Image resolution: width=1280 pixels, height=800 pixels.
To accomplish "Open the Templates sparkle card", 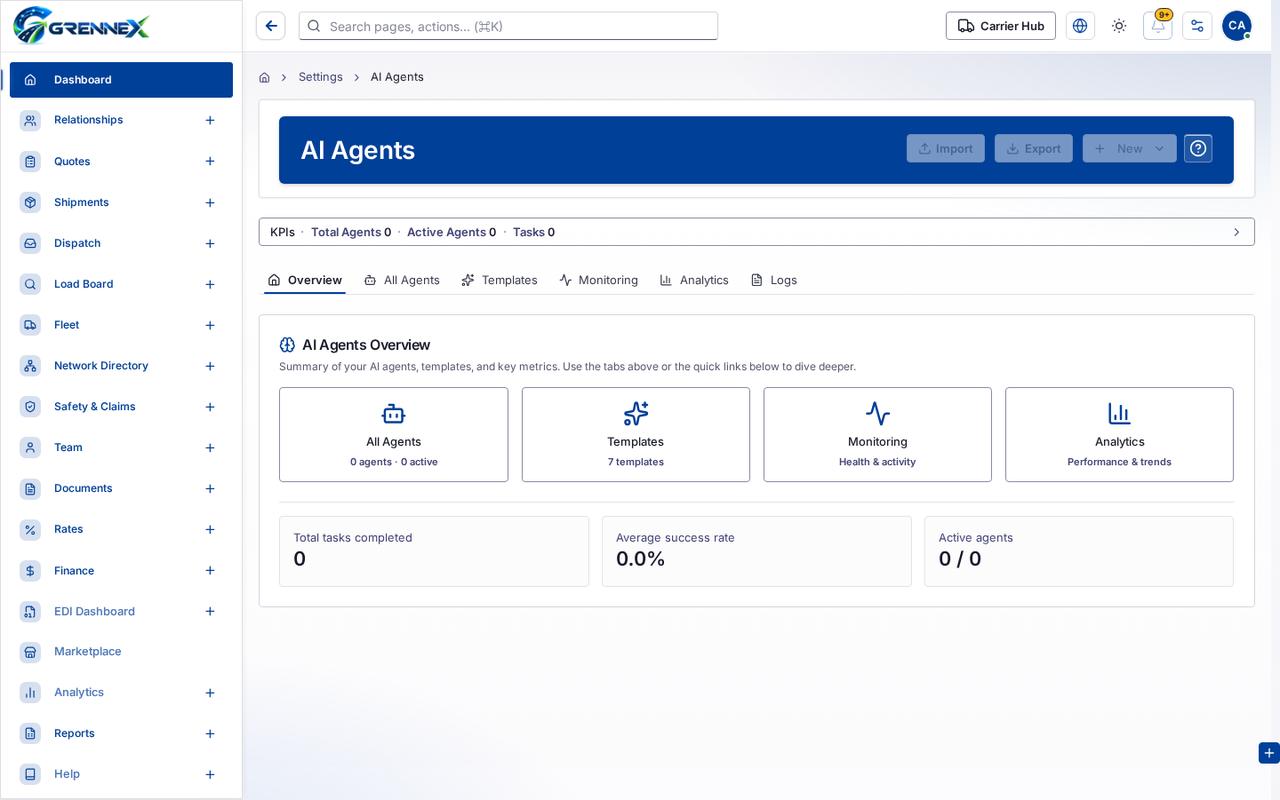I will point(636,435).
